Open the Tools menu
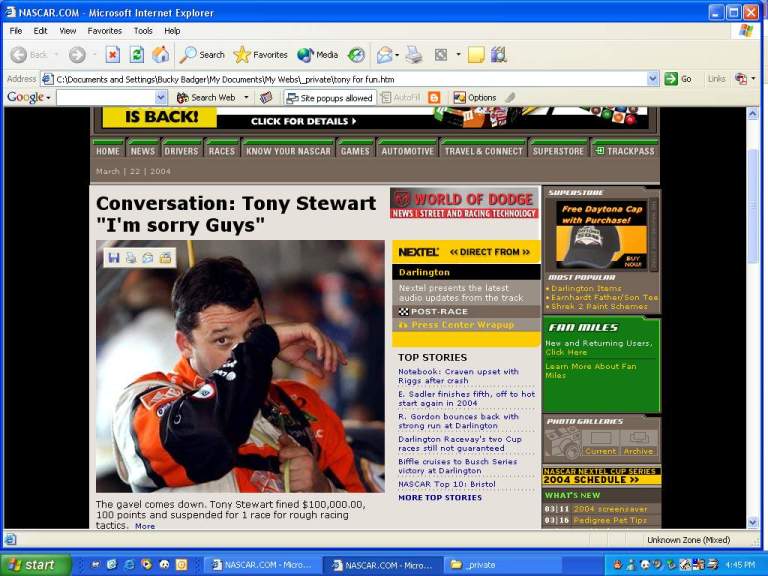This screenshot has width=768, height=576. 143,31
